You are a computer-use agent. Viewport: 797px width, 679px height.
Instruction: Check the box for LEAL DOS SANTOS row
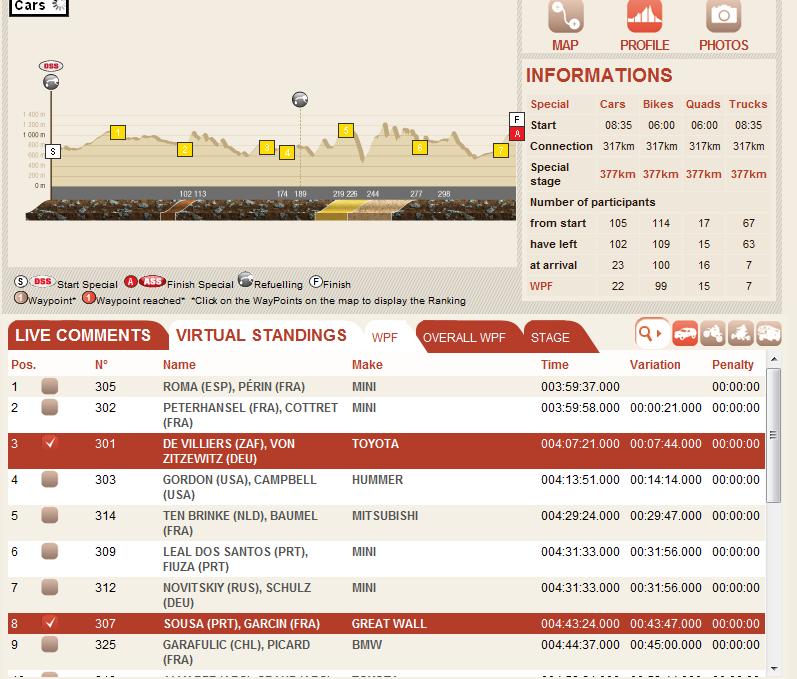49,551
